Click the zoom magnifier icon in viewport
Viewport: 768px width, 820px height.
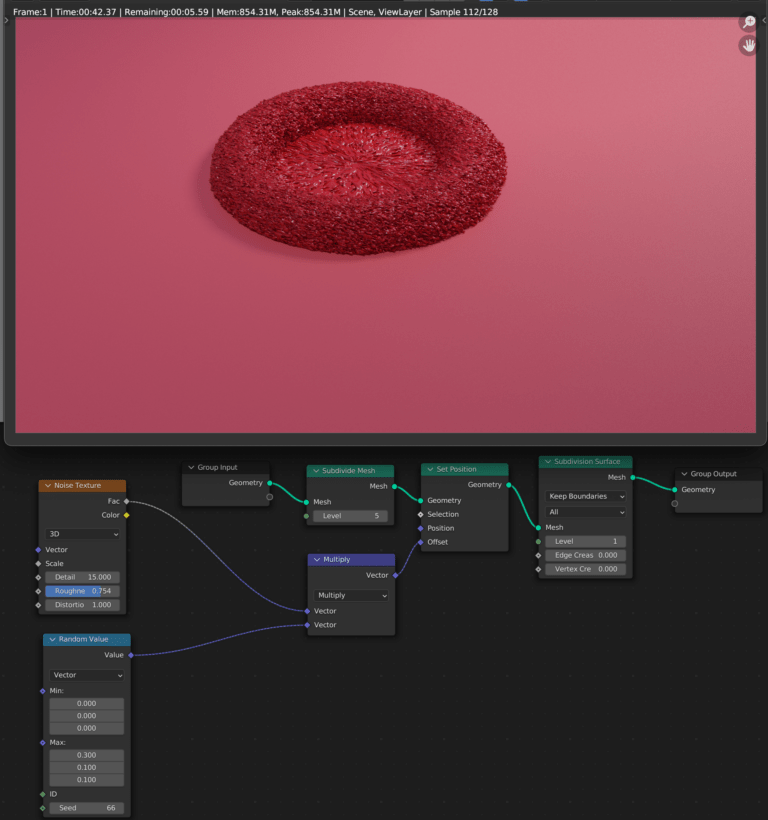(x=750, y=21)
